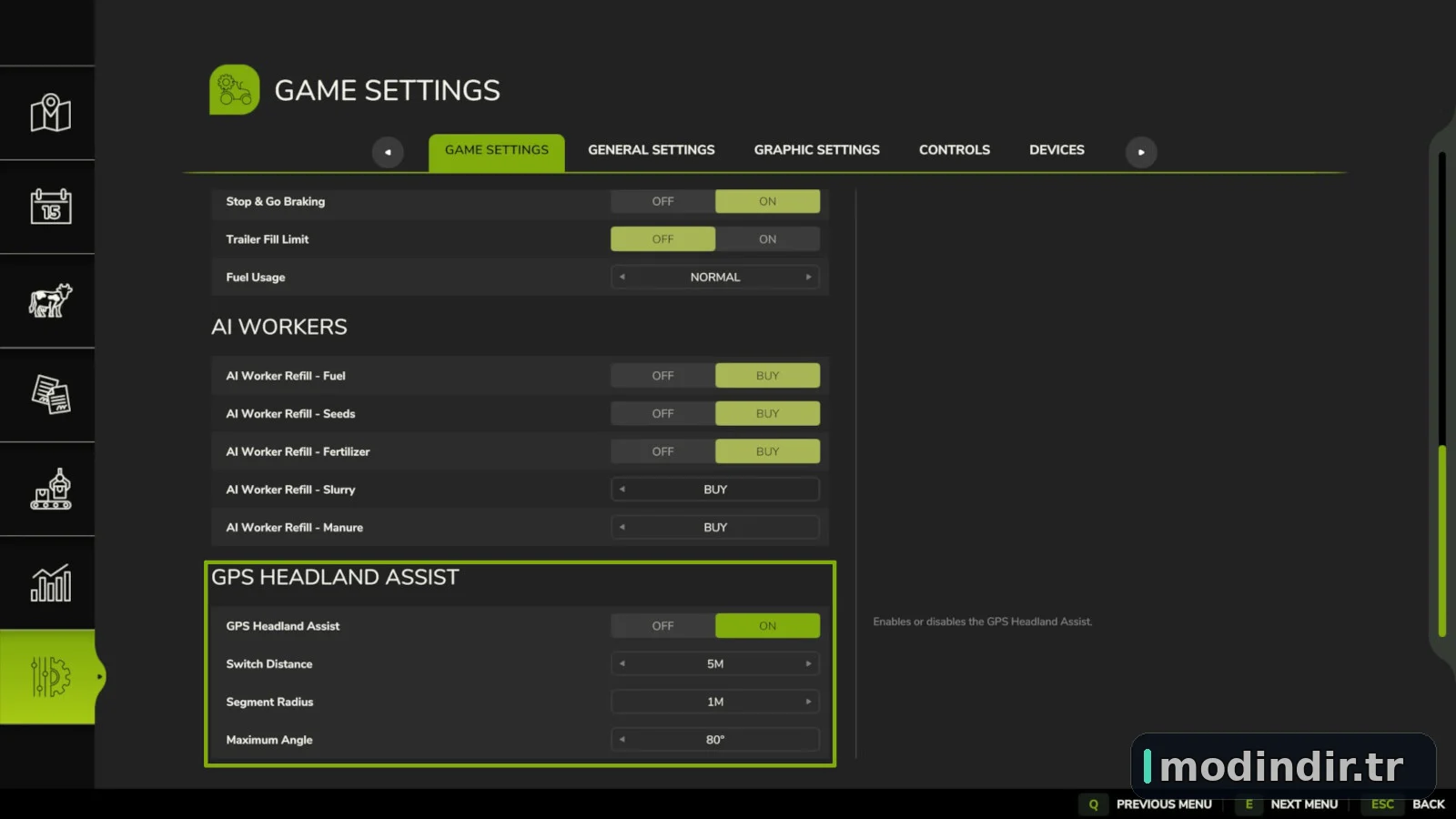The image size is (1456, 819).
Task: Open the statistics chart icon
Action: click(x=50, y=582)
